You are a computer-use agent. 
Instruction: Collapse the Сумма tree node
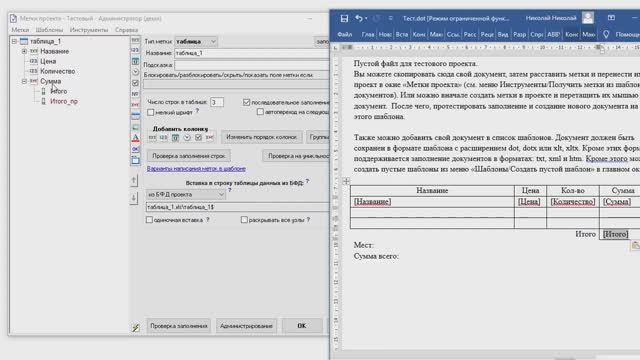click(24, 81)
